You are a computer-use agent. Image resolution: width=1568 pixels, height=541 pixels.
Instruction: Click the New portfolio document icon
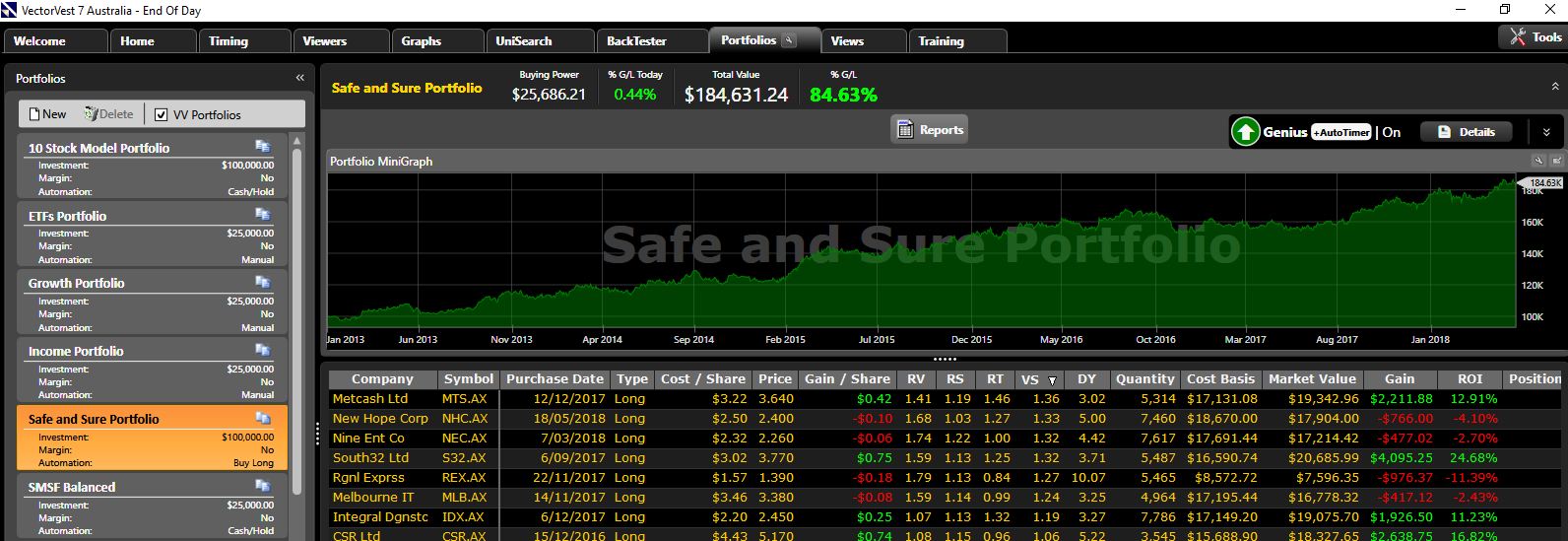[34, 114]
